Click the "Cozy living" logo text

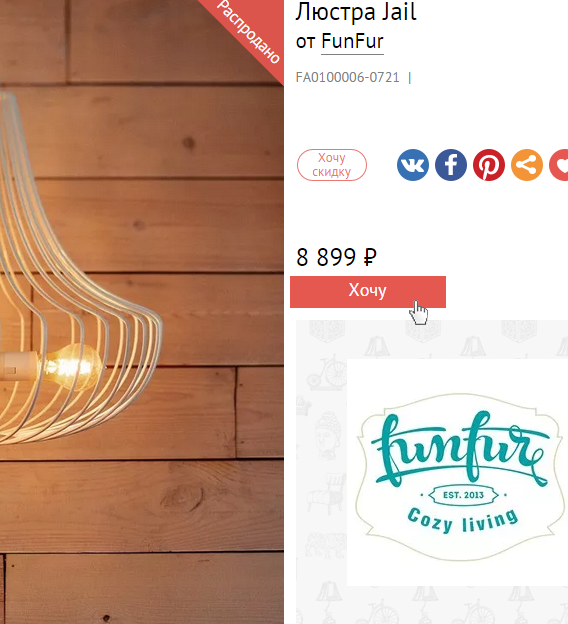coord(463,520)
